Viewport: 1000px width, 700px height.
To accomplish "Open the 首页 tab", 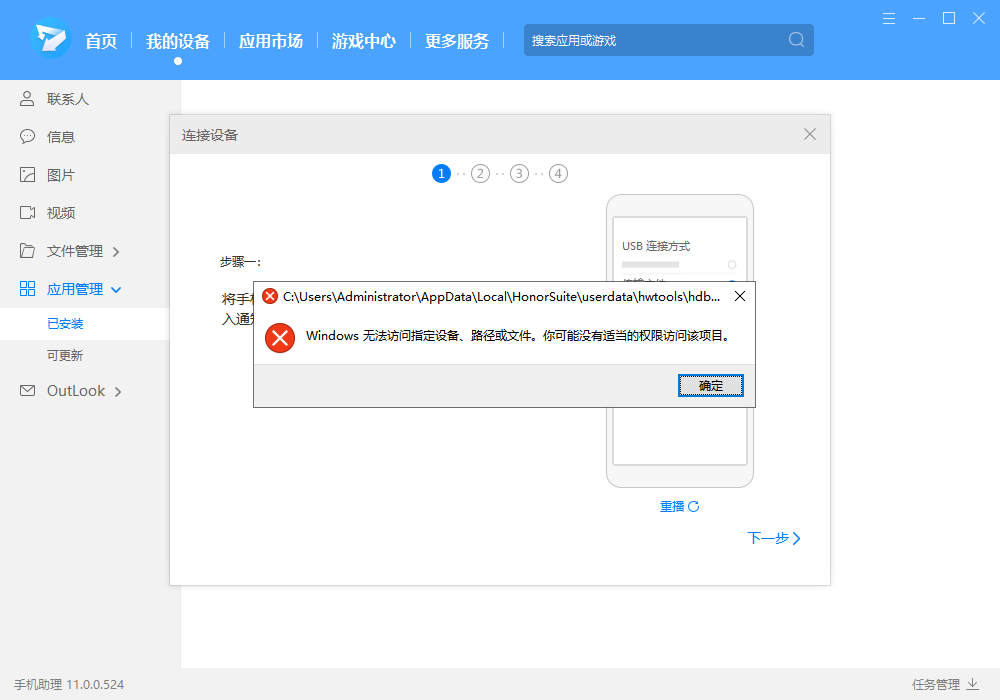I will (x=101, y=41).
